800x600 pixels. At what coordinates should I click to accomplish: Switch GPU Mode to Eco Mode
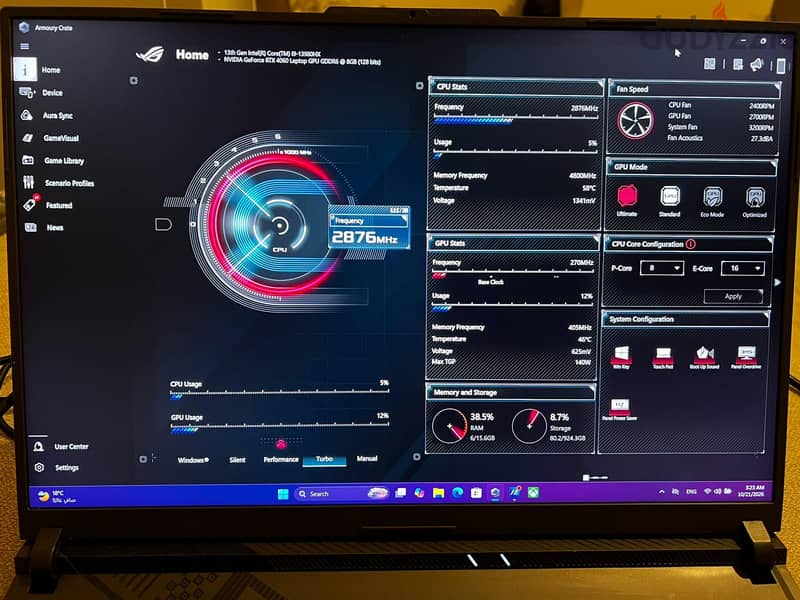coord(712,202)
